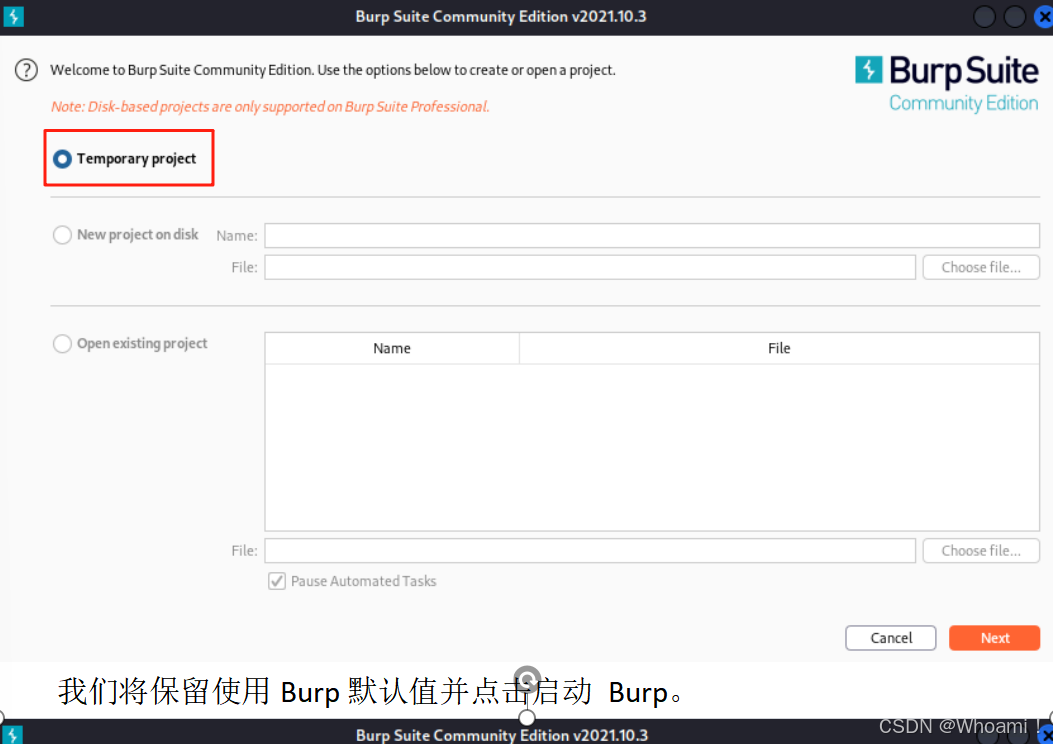Viewport: 1053px width, 744px height.
Task: Click the new project File input field
Action: click(590, 267)
